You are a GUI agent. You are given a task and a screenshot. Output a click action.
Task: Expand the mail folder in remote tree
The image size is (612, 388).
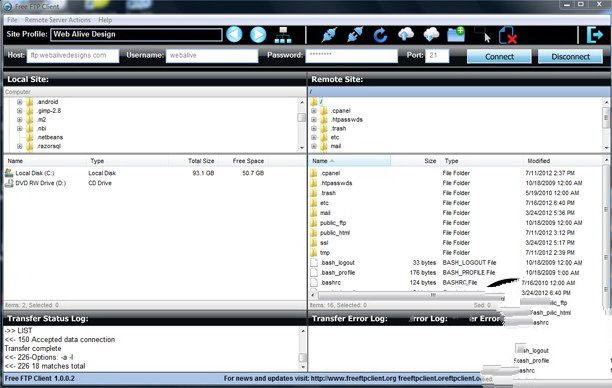click(314, 146)
